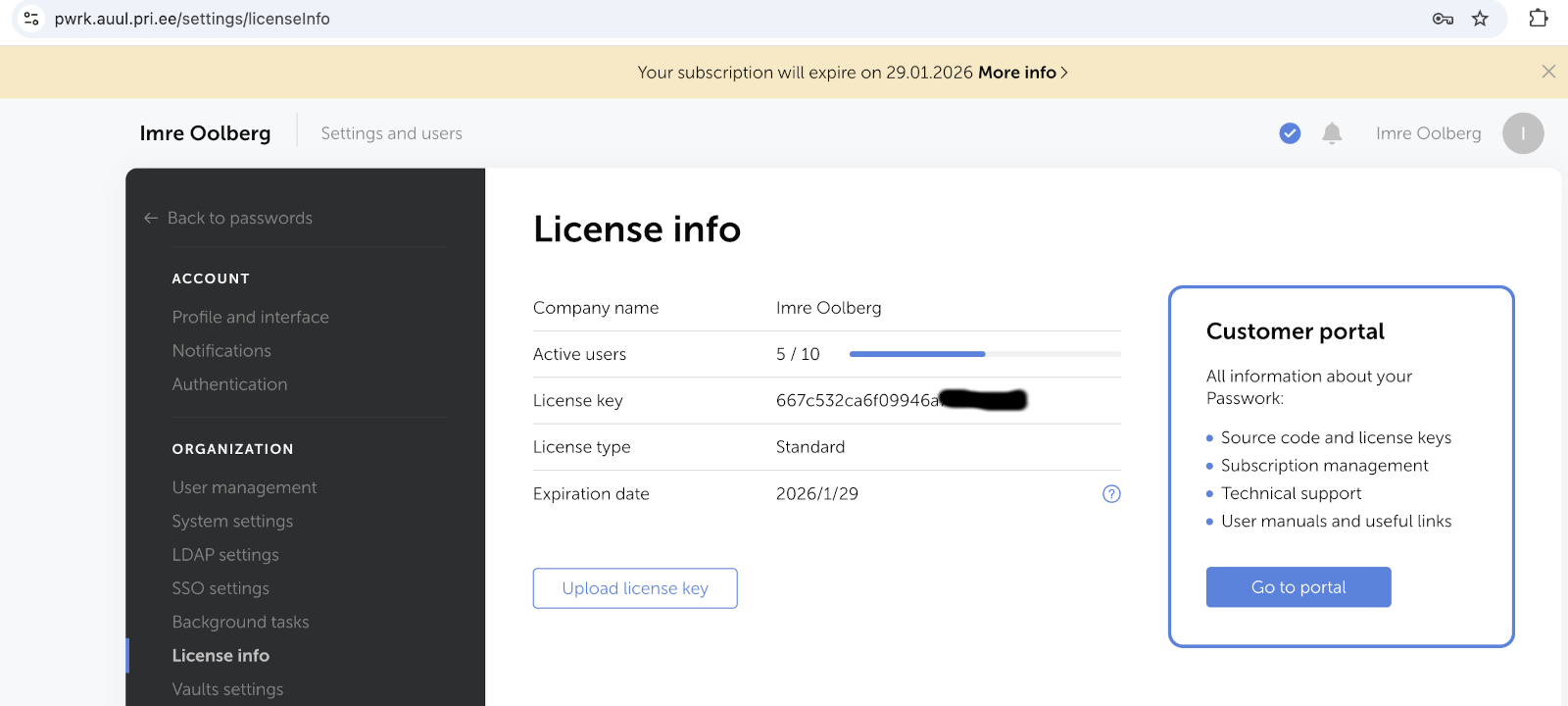Click the password key icon in address bar
This screenshot has height=706, width=1568.
[1443, 19]
